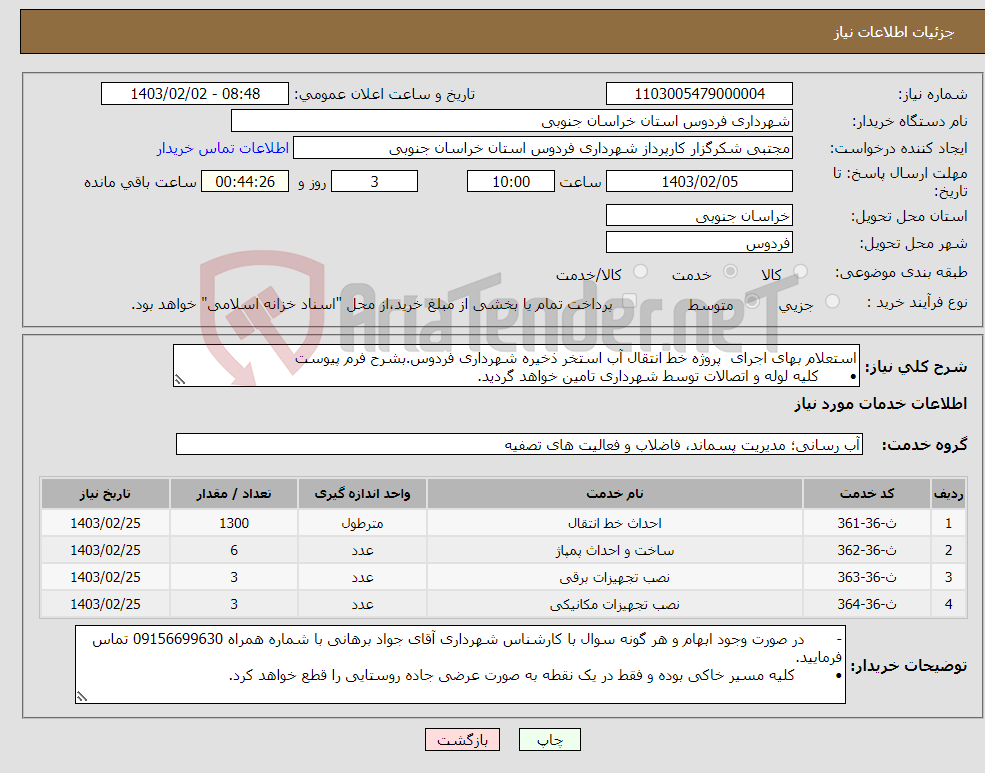985x773 pixels.
Task: Click the احداث خط انتقال service name
Action: click(615, 523)
